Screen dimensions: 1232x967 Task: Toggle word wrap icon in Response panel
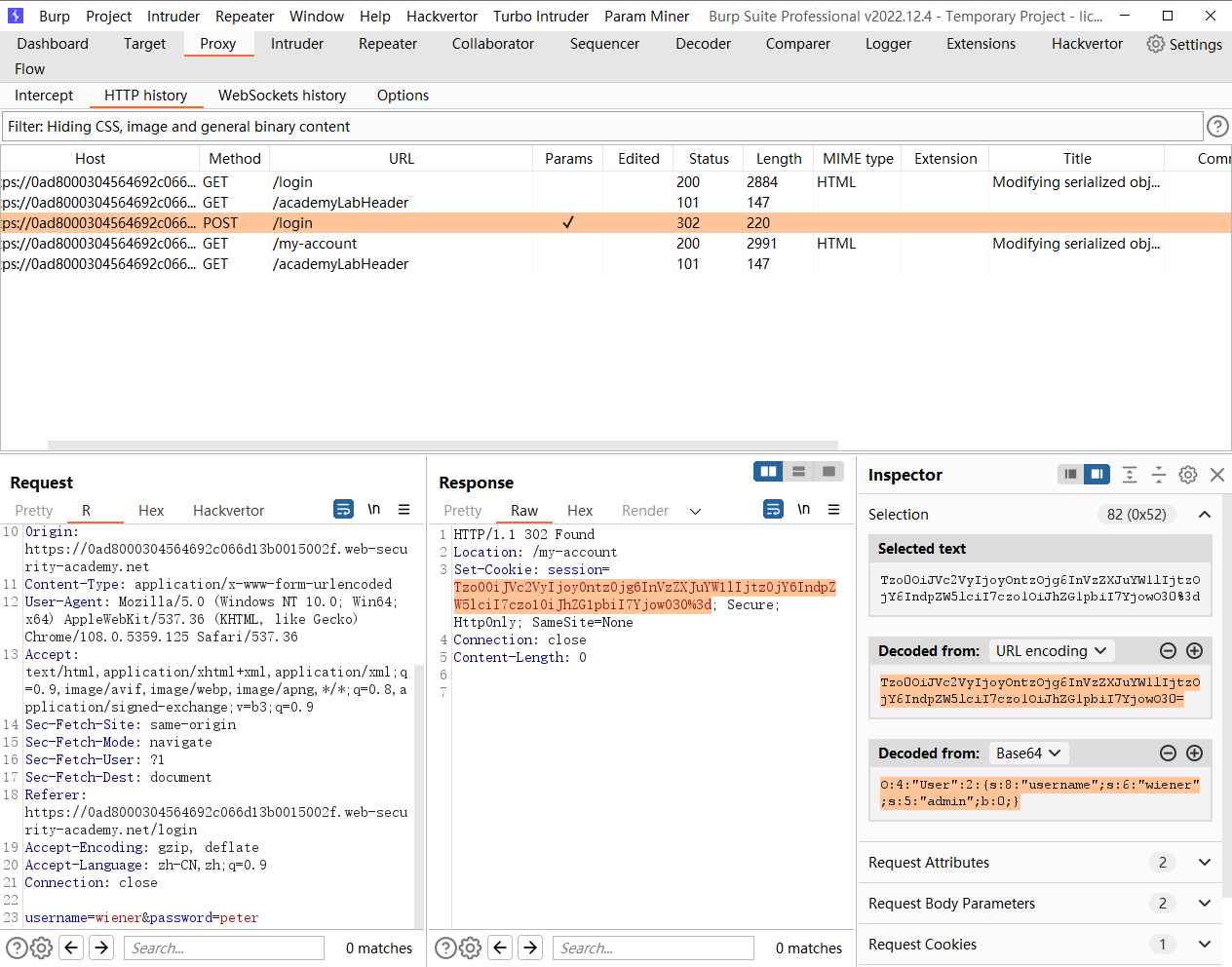click(x=773, y=509)
